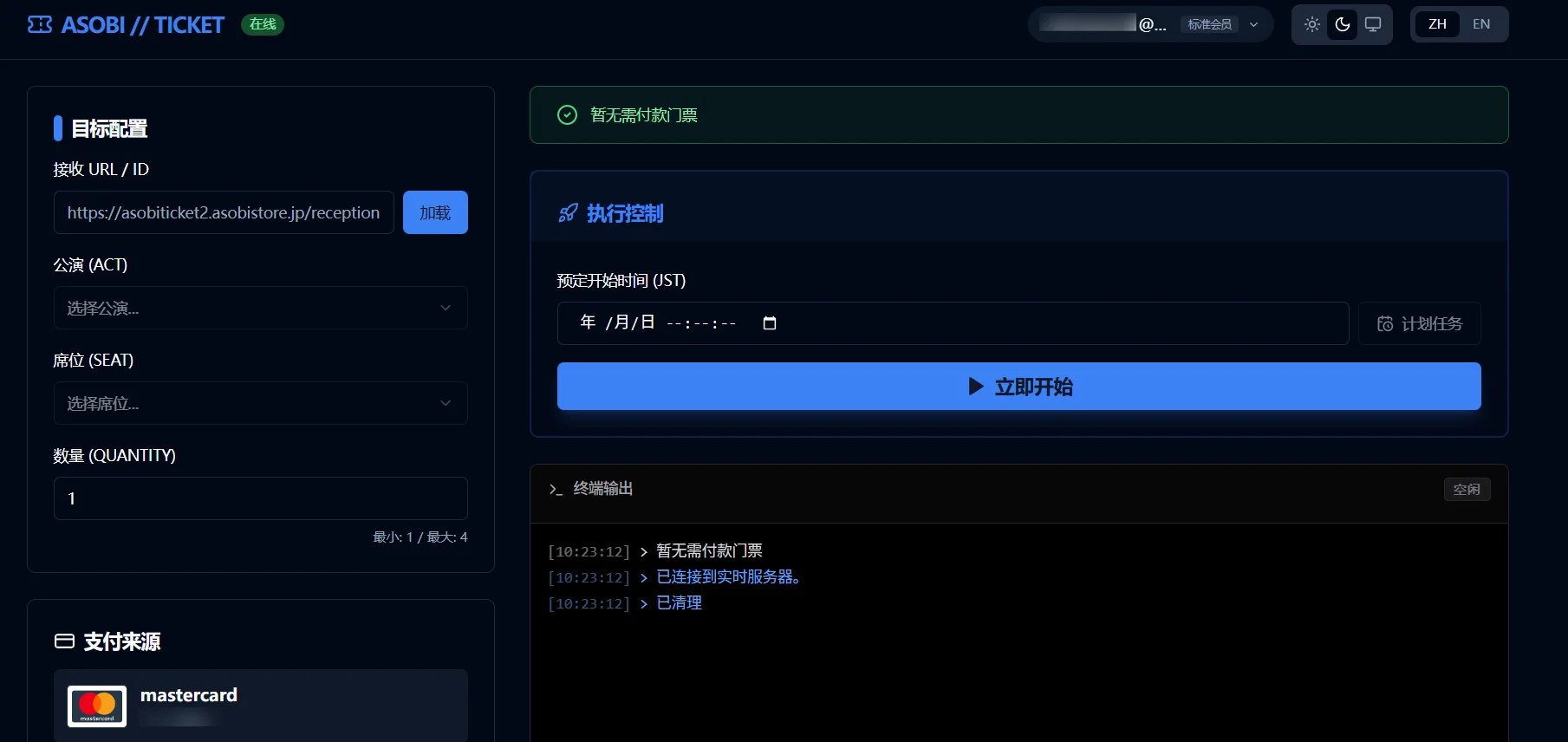Open the account member dropdown menu
The image size is (1568, 742).
(x=1253, y=24)
